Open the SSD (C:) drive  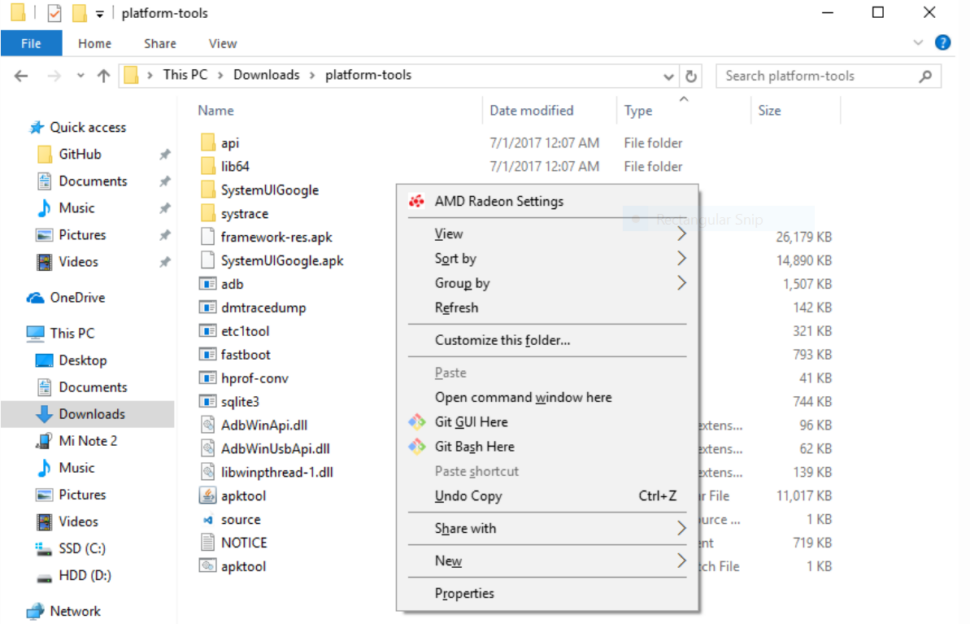click(82, 549)
